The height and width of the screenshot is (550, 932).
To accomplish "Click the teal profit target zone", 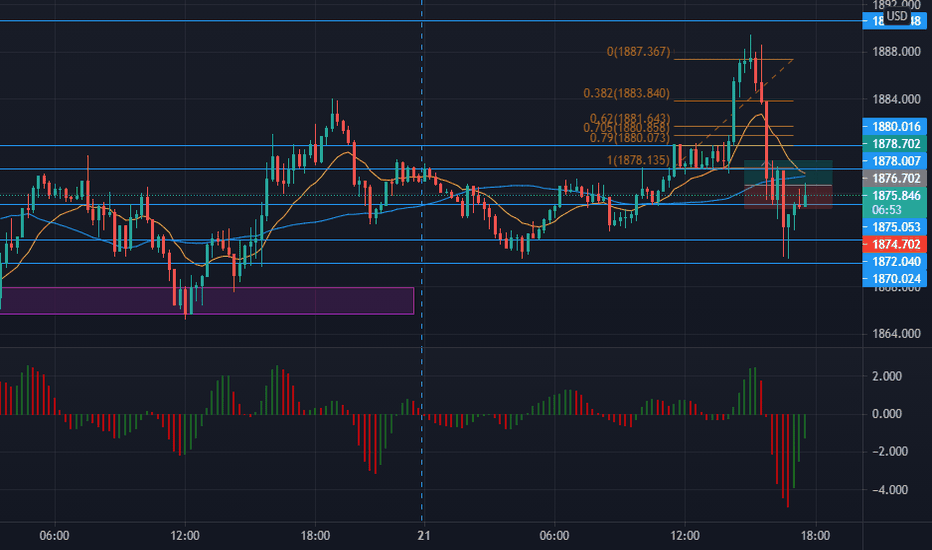I will click(788, 172).
